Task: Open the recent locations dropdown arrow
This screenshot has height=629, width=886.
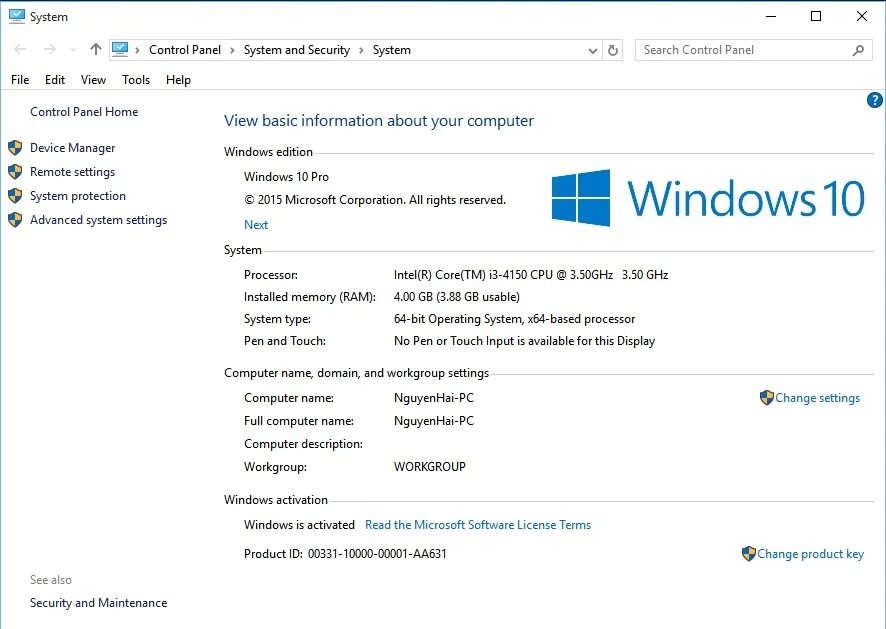Action: 73,50
